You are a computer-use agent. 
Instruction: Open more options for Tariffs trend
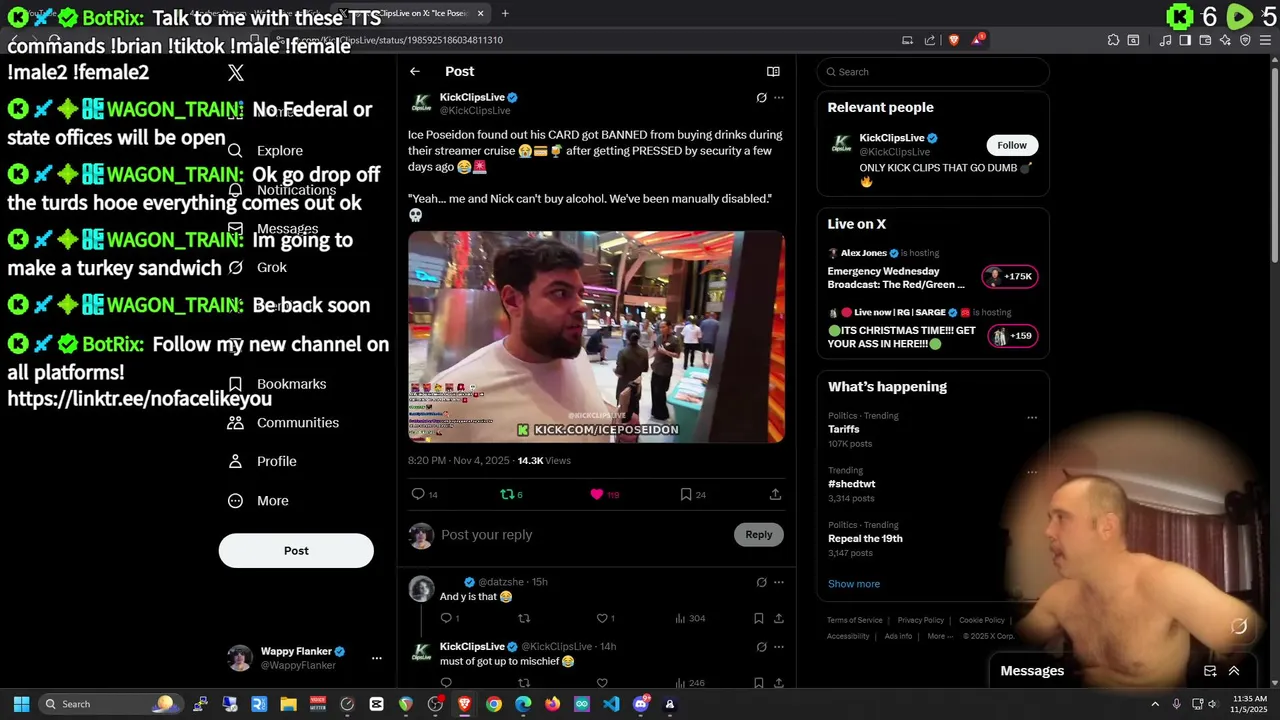1032,418
